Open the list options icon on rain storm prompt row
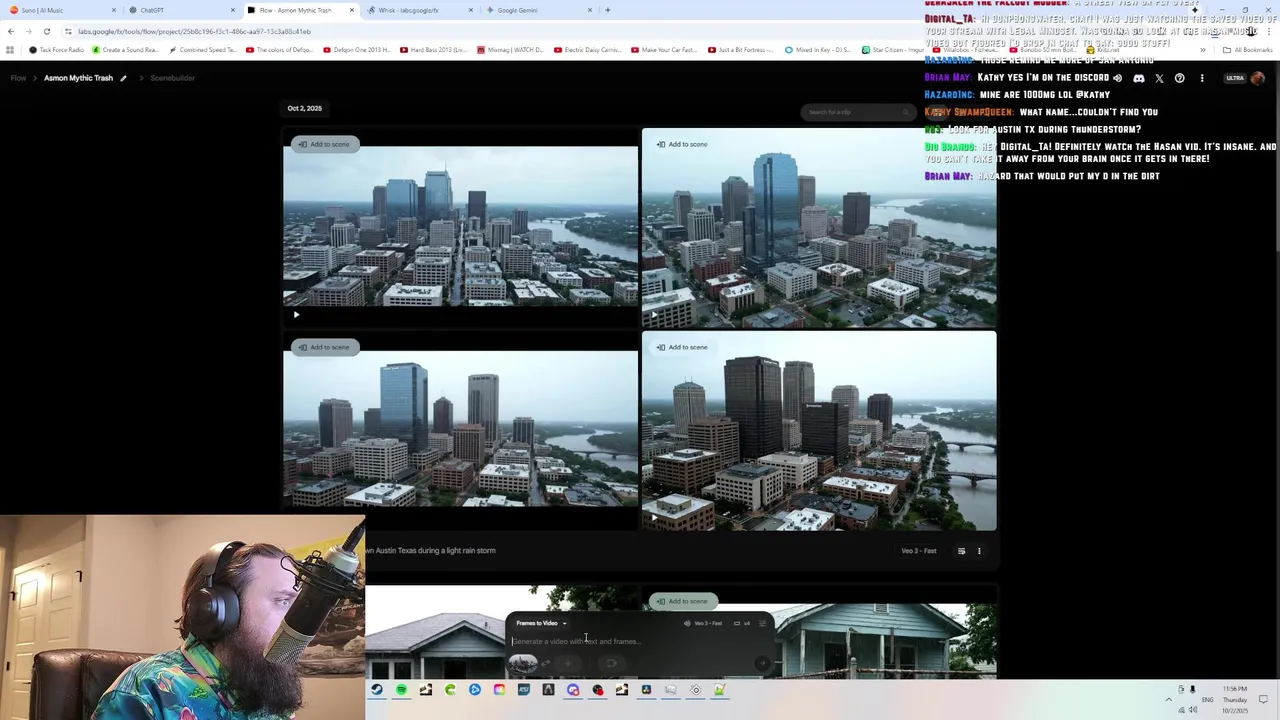This screenshot has height=720, width=1280. [x=961, y=551]
